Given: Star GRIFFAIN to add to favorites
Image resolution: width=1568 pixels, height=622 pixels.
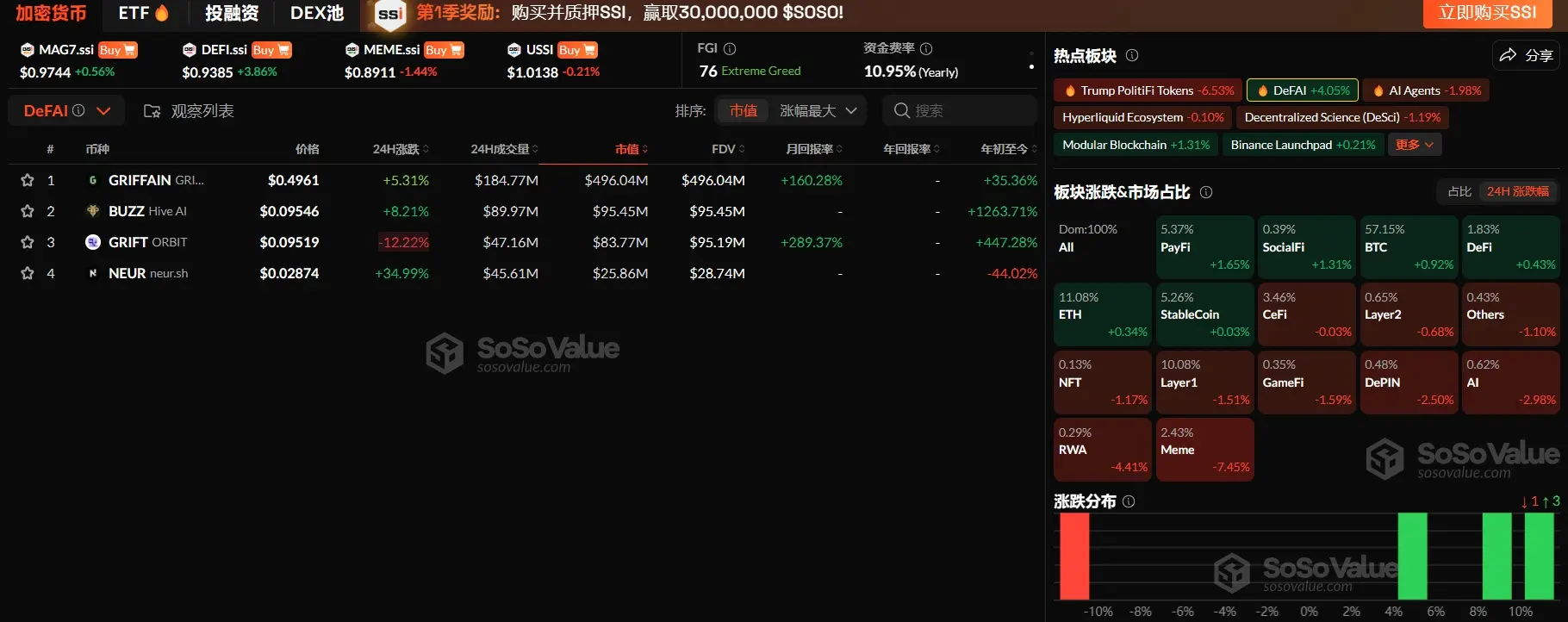Looking at the screenshot, I should (28, 180).
